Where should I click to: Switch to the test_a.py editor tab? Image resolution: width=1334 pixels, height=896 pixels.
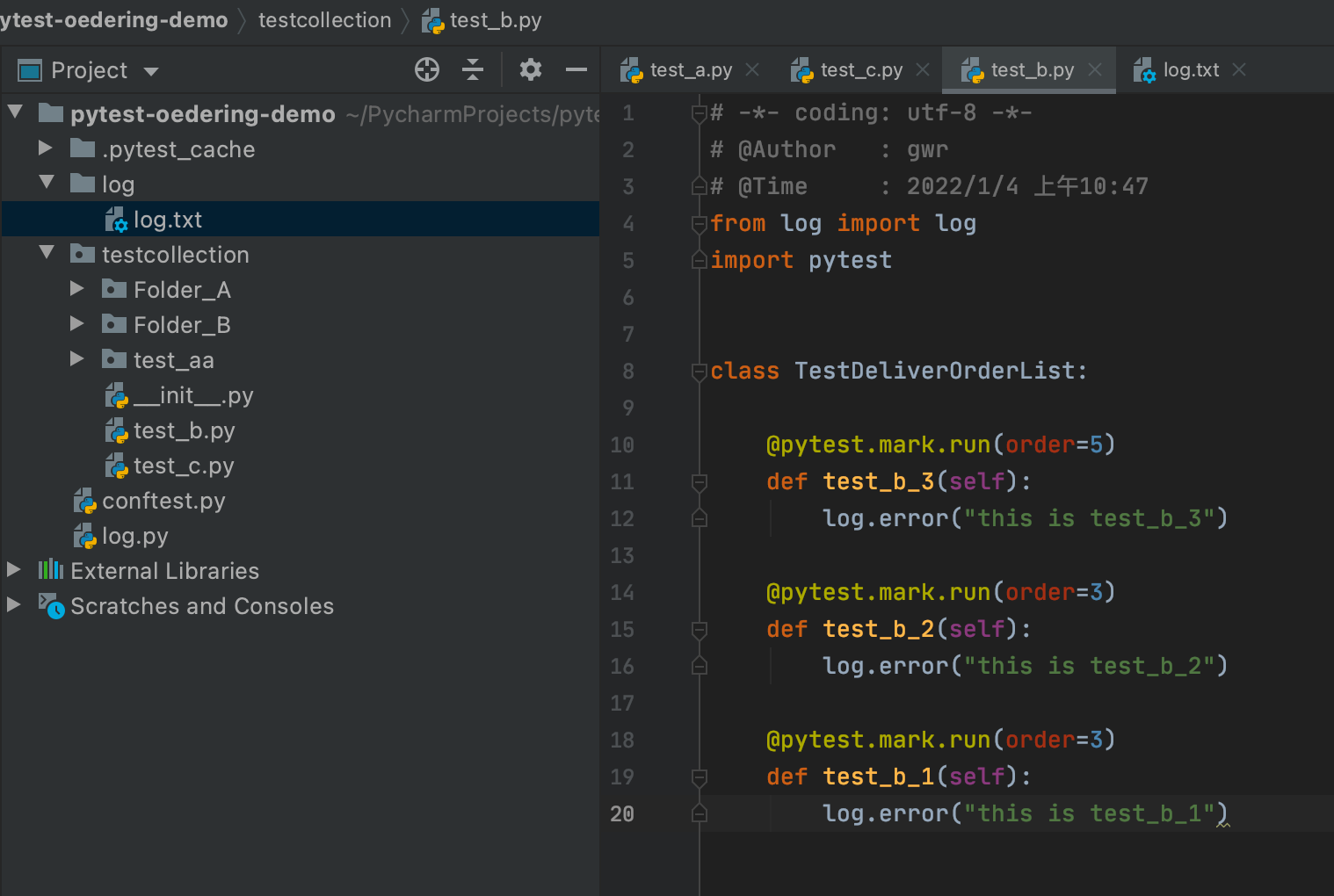pos(691,69)
